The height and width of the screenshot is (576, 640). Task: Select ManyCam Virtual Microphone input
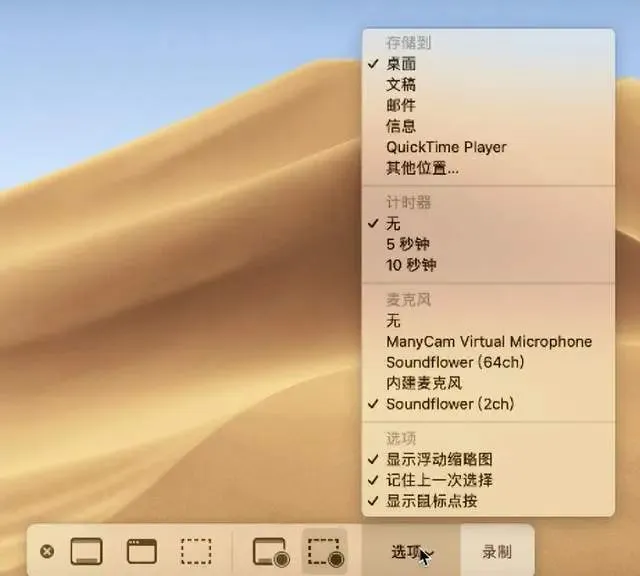(x=488, y=342)
